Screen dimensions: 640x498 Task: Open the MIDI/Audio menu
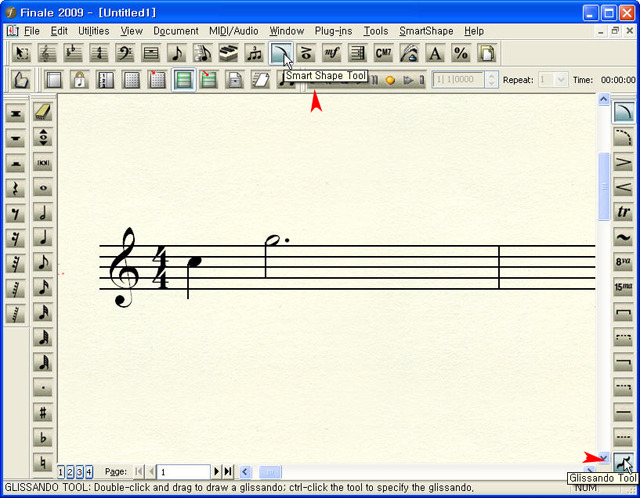(234, 31)
